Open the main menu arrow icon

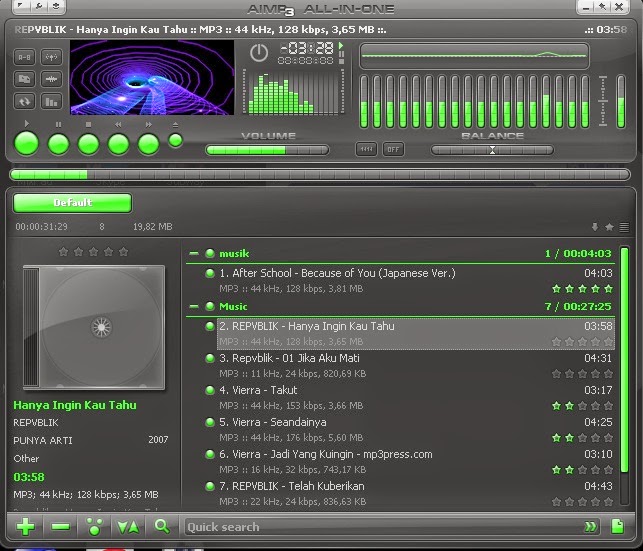21,6
